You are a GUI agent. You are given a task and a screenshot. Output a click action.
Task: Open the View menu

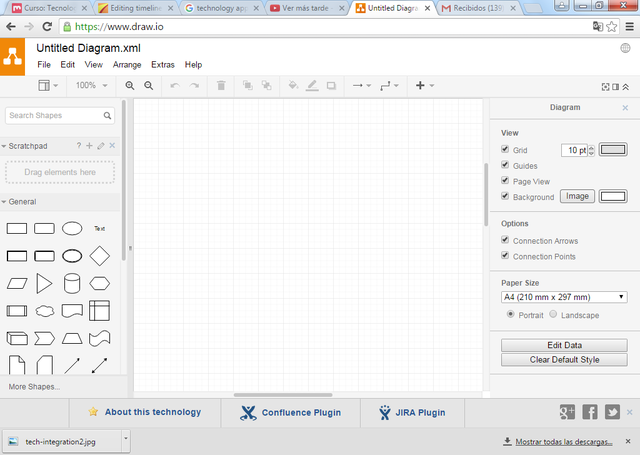click(93, 64)
